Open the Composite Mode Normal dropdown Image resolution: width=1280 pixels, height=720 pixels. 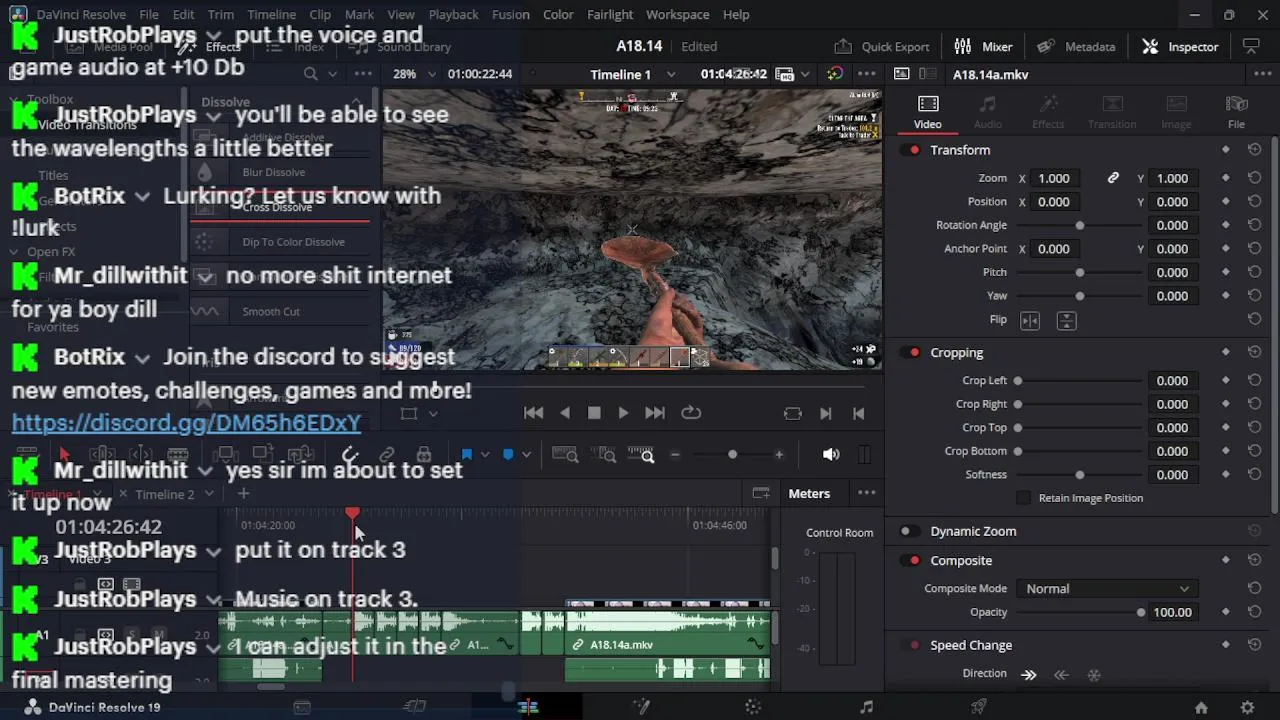click(x=1107, y=589)
